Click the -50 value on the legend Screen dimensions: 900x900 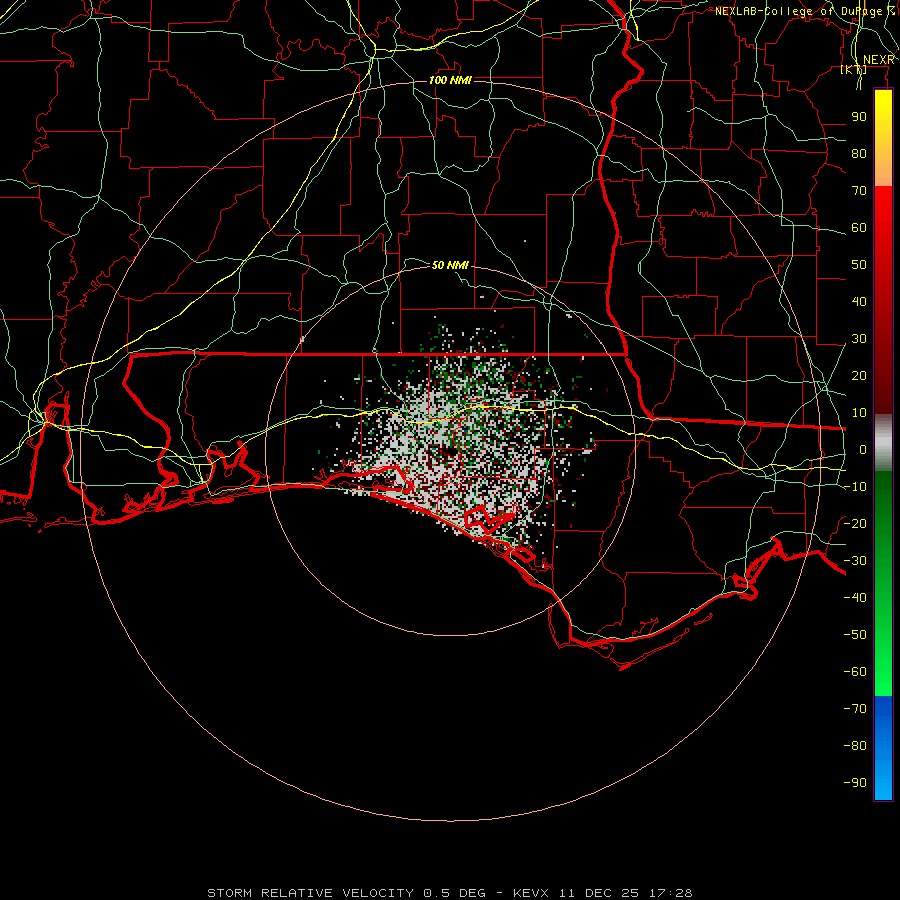tap(855, 635)
